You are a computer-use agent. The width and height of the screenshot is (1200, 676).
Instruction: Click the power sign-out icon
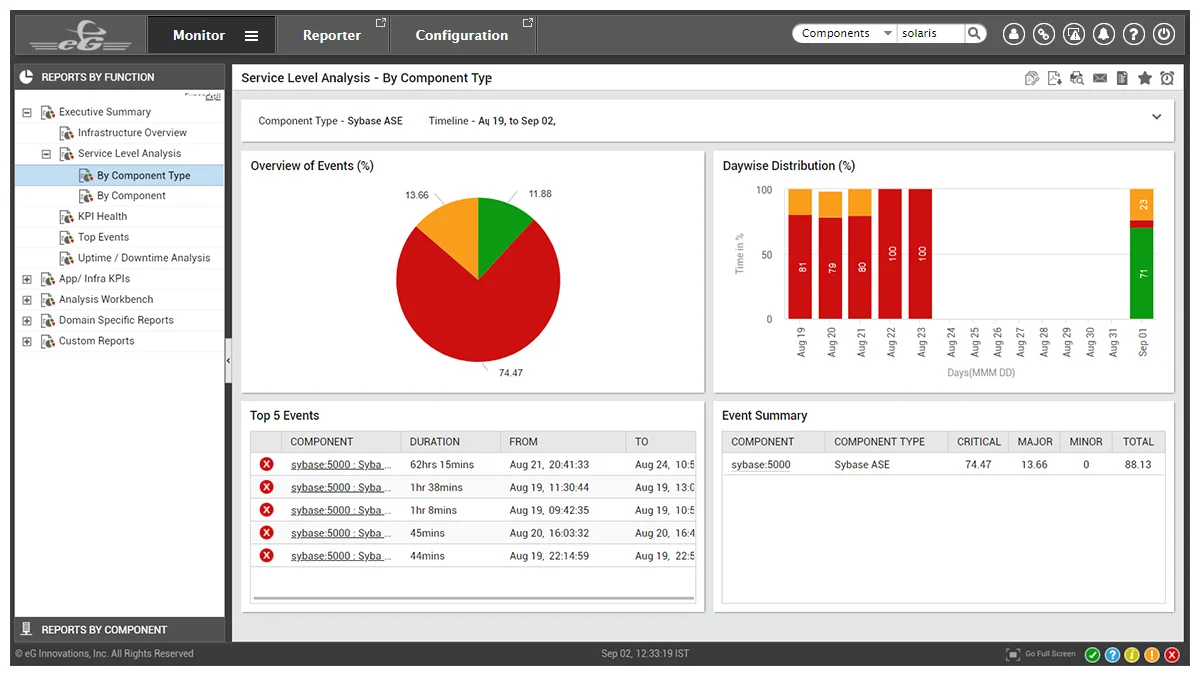pyautogui.click(x=1163, y=34)
